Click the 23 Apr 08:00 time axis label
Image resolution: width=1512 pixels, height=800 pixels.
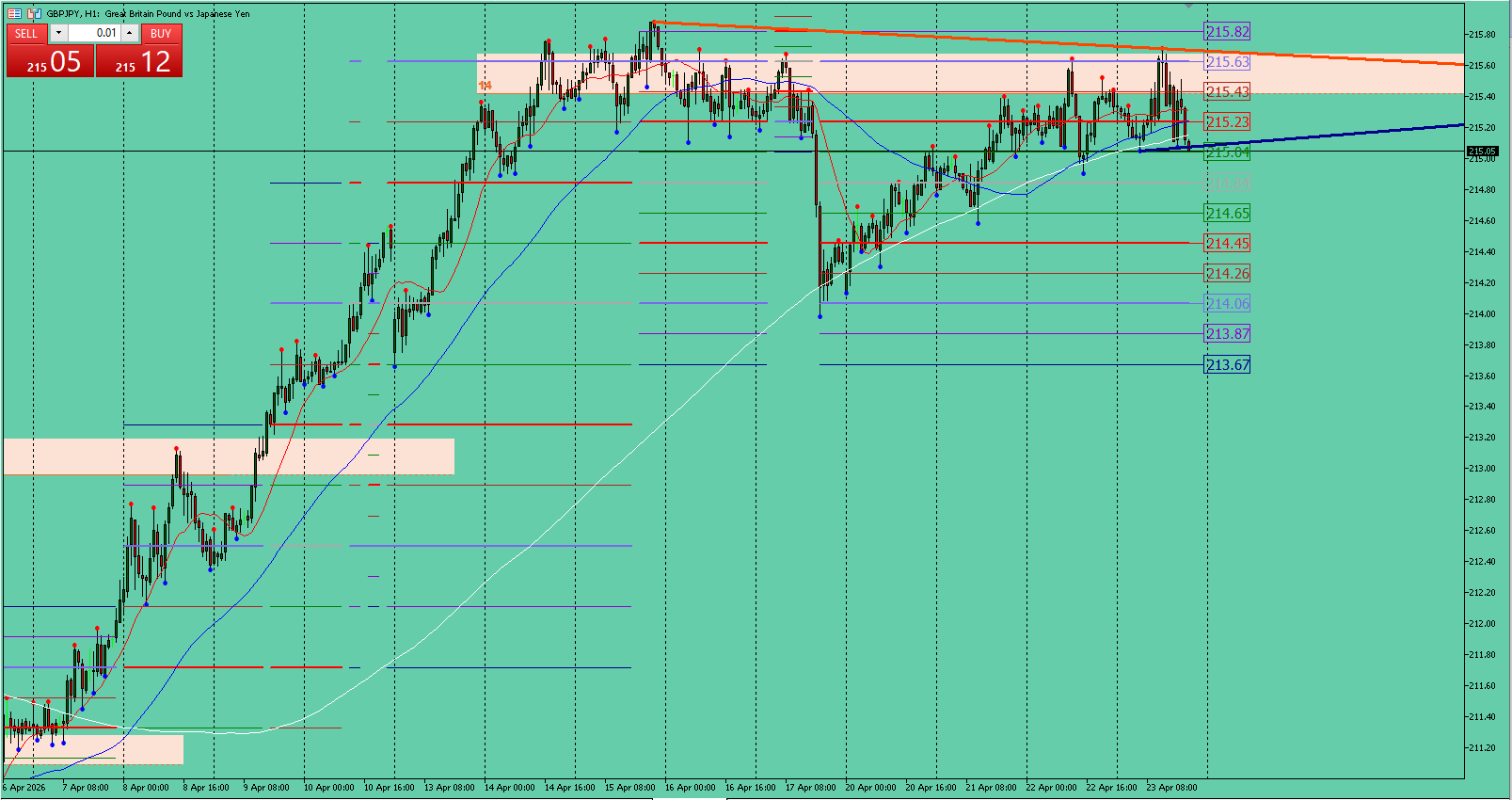pos(1171,788)
